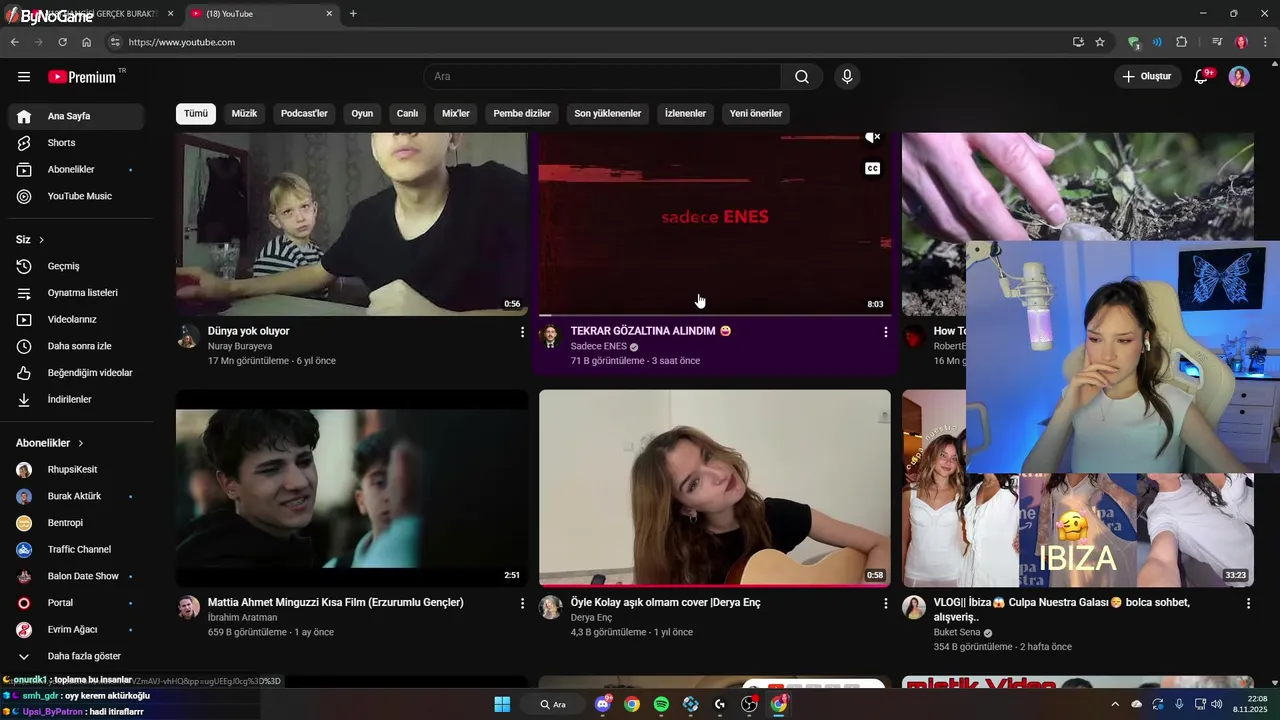Select the Canlı filter chip
This screenshot has width=1280, height=720.
click(407, 113)
